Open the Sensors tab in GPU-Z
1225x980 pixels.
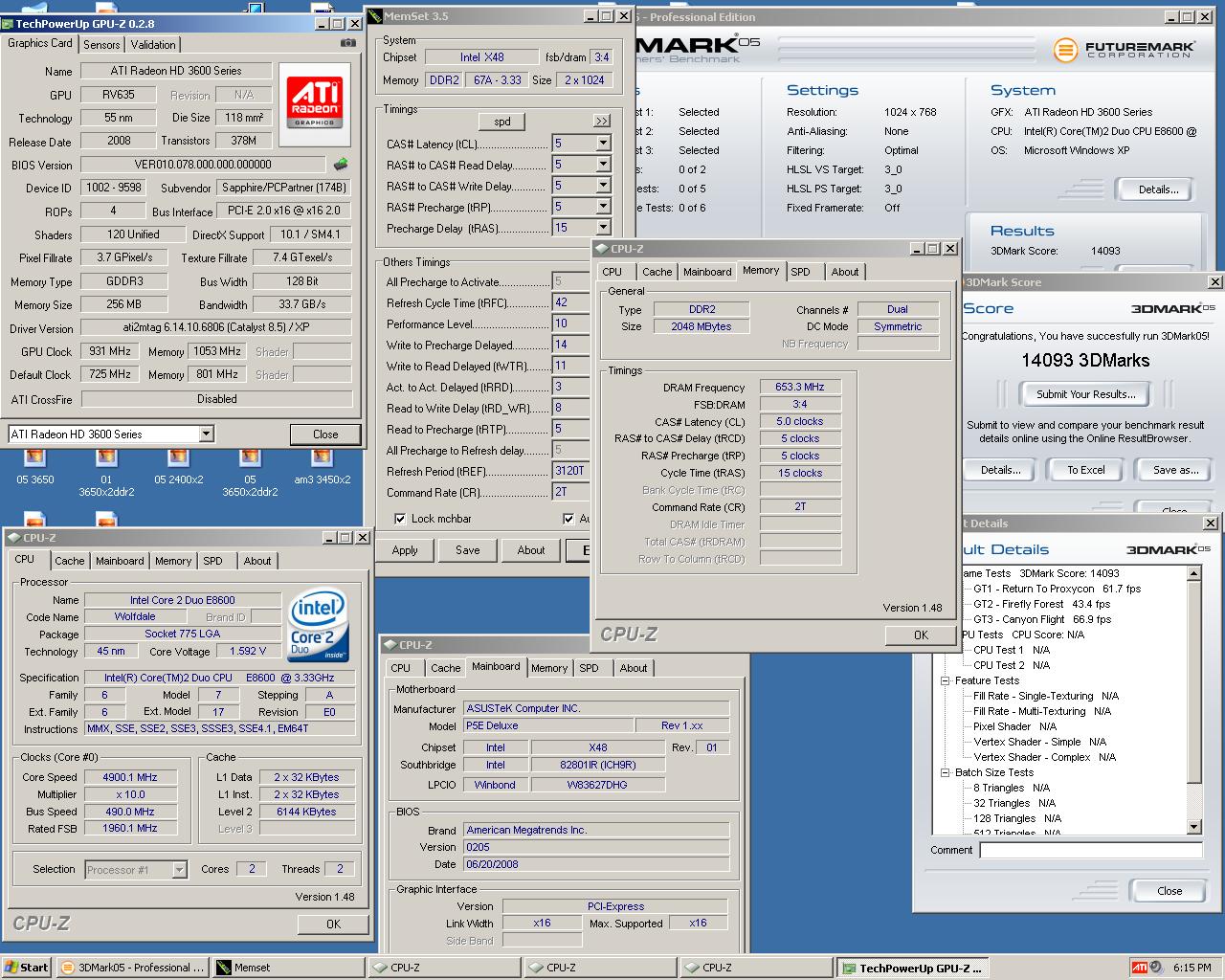101,45
